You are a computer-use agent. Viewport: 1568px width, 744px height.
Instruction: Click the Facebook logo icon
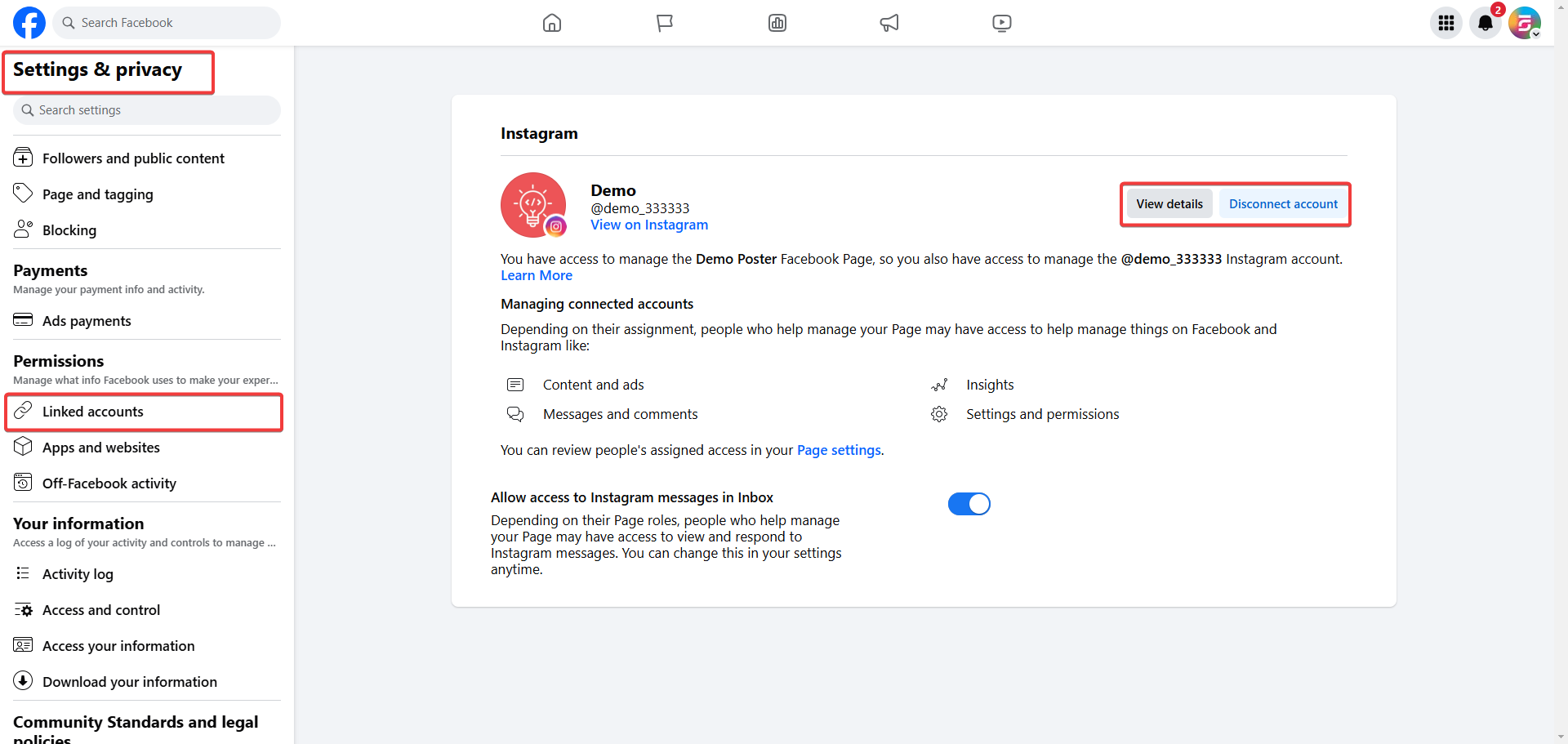pyautogui.click(x=29, y=23)
